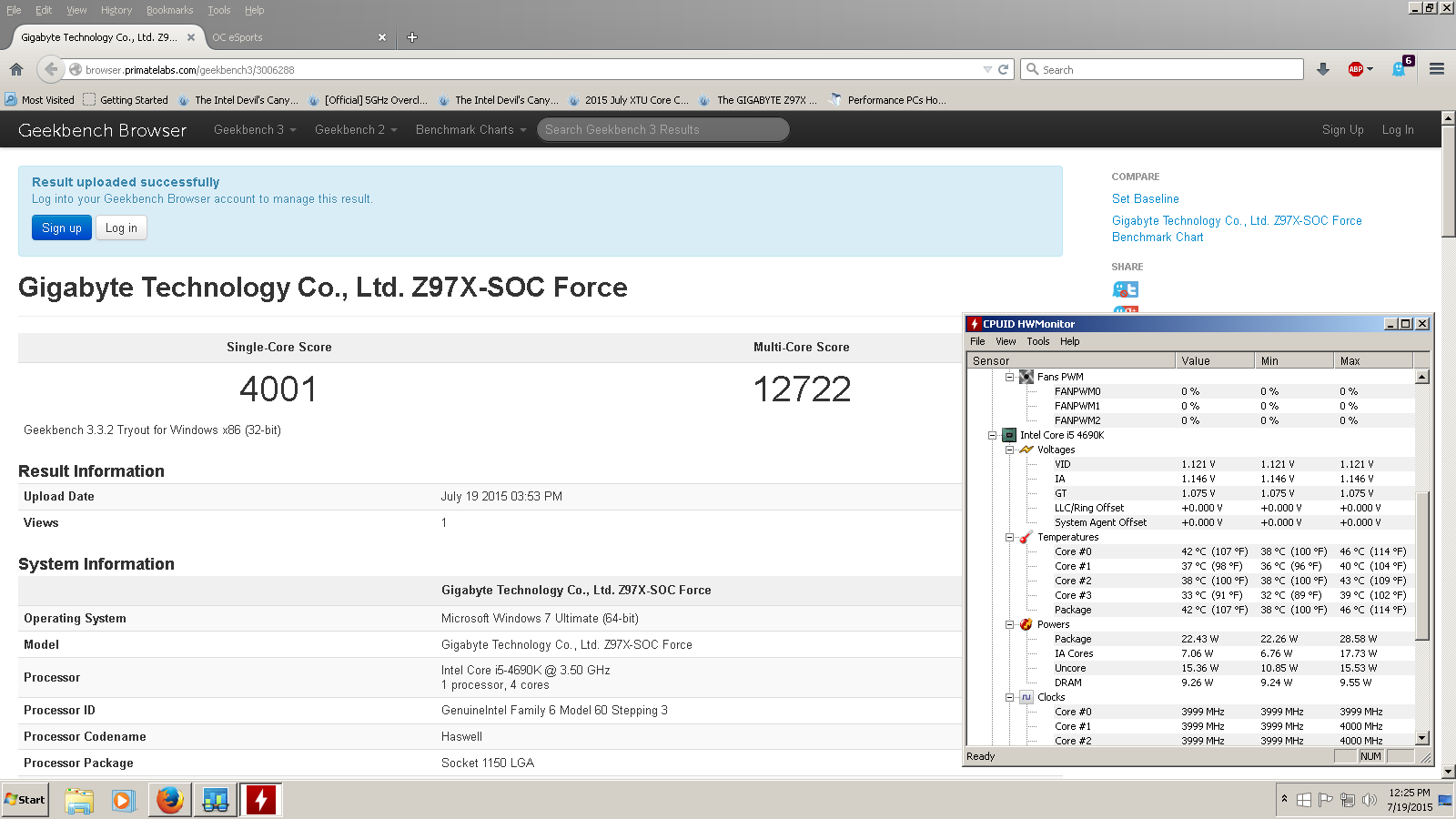Click the Set Baseline link

click(x=1145, y=198)
